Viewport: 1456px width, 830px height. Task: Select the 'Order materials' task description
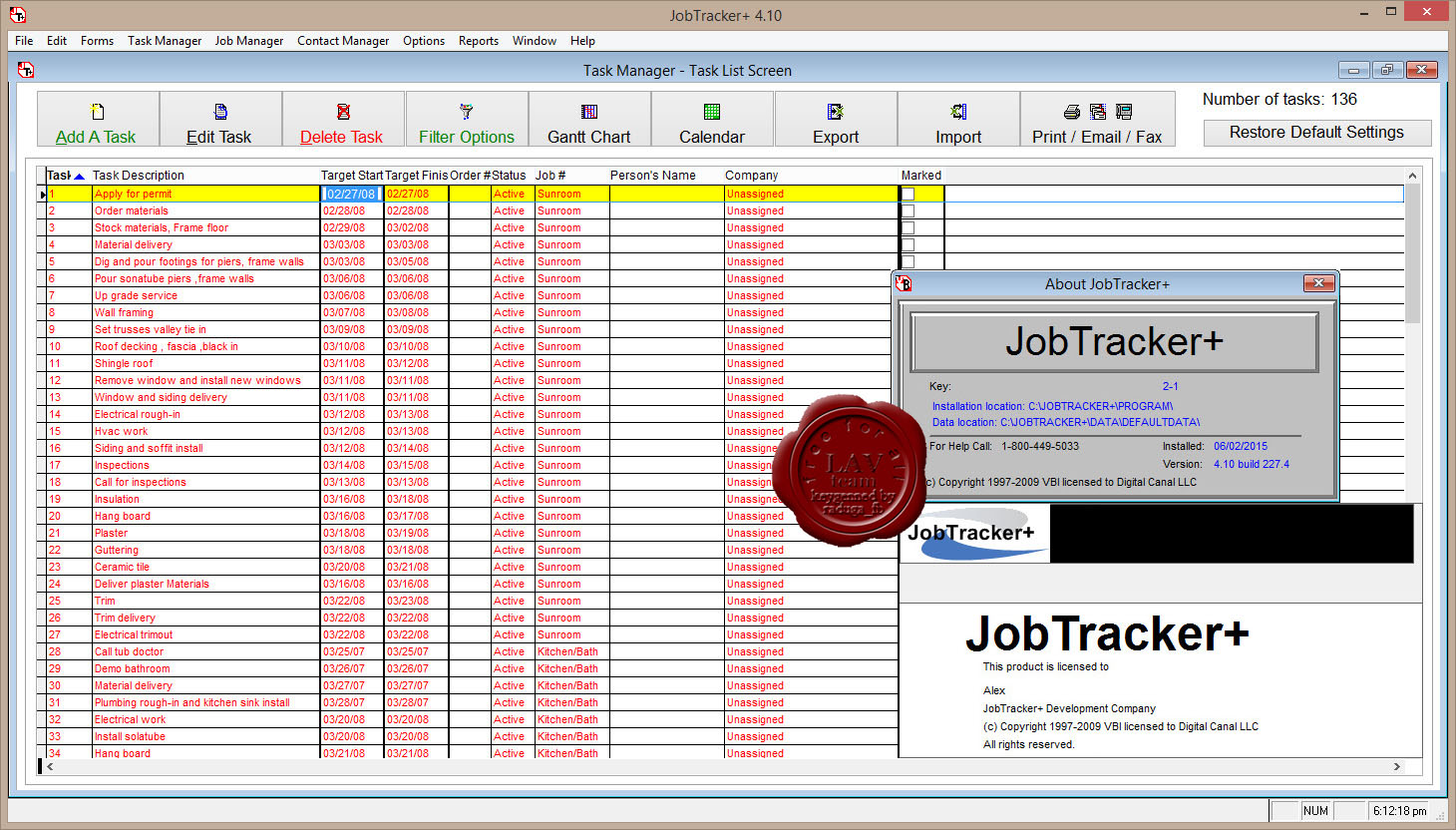point(132,211)
